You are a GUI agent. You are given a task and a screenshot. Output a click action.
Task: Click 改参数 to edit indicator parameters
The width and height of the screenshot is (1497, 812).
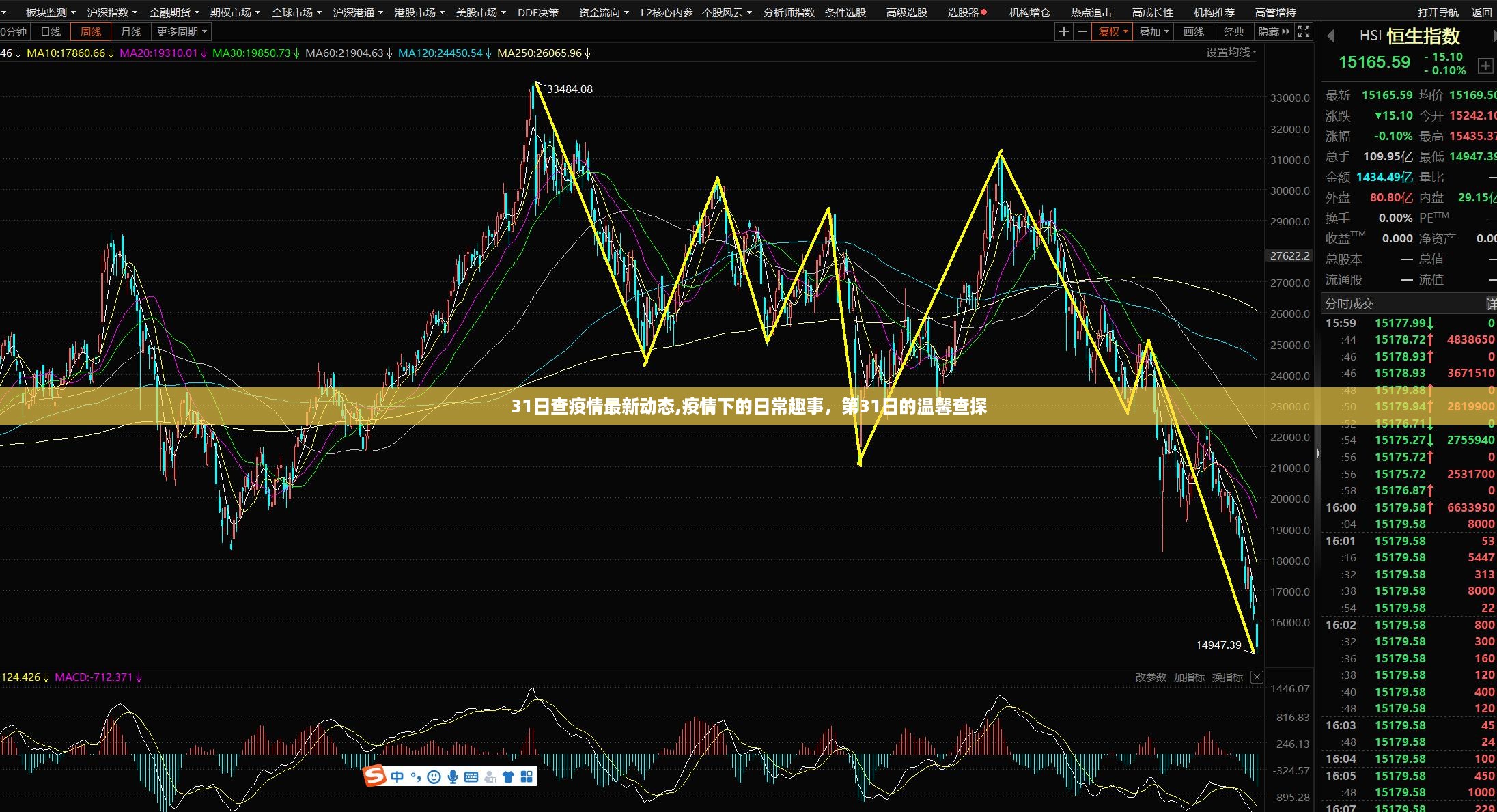point(1151,677)
